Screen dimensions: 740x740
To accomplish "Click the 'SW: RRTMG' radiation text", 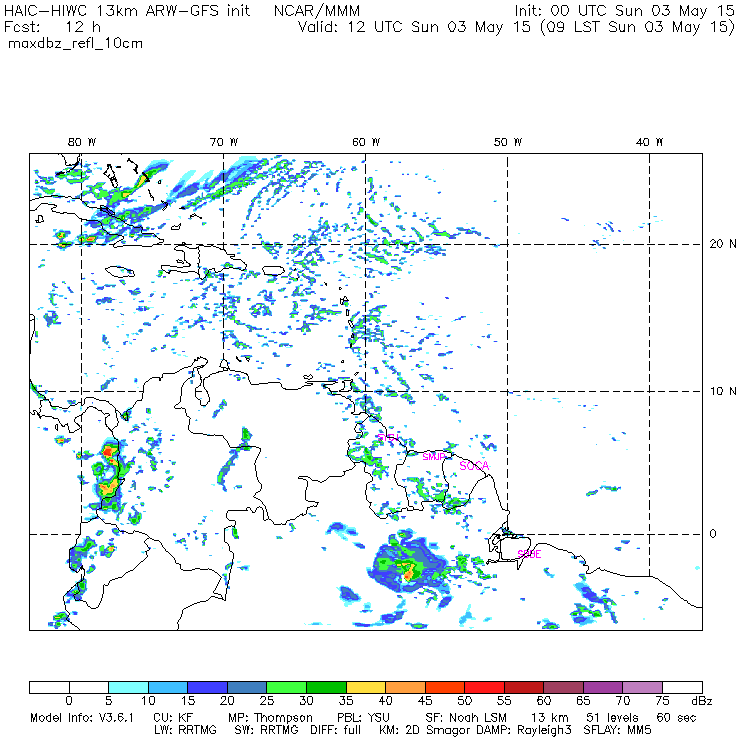I will tap(267, 731).
